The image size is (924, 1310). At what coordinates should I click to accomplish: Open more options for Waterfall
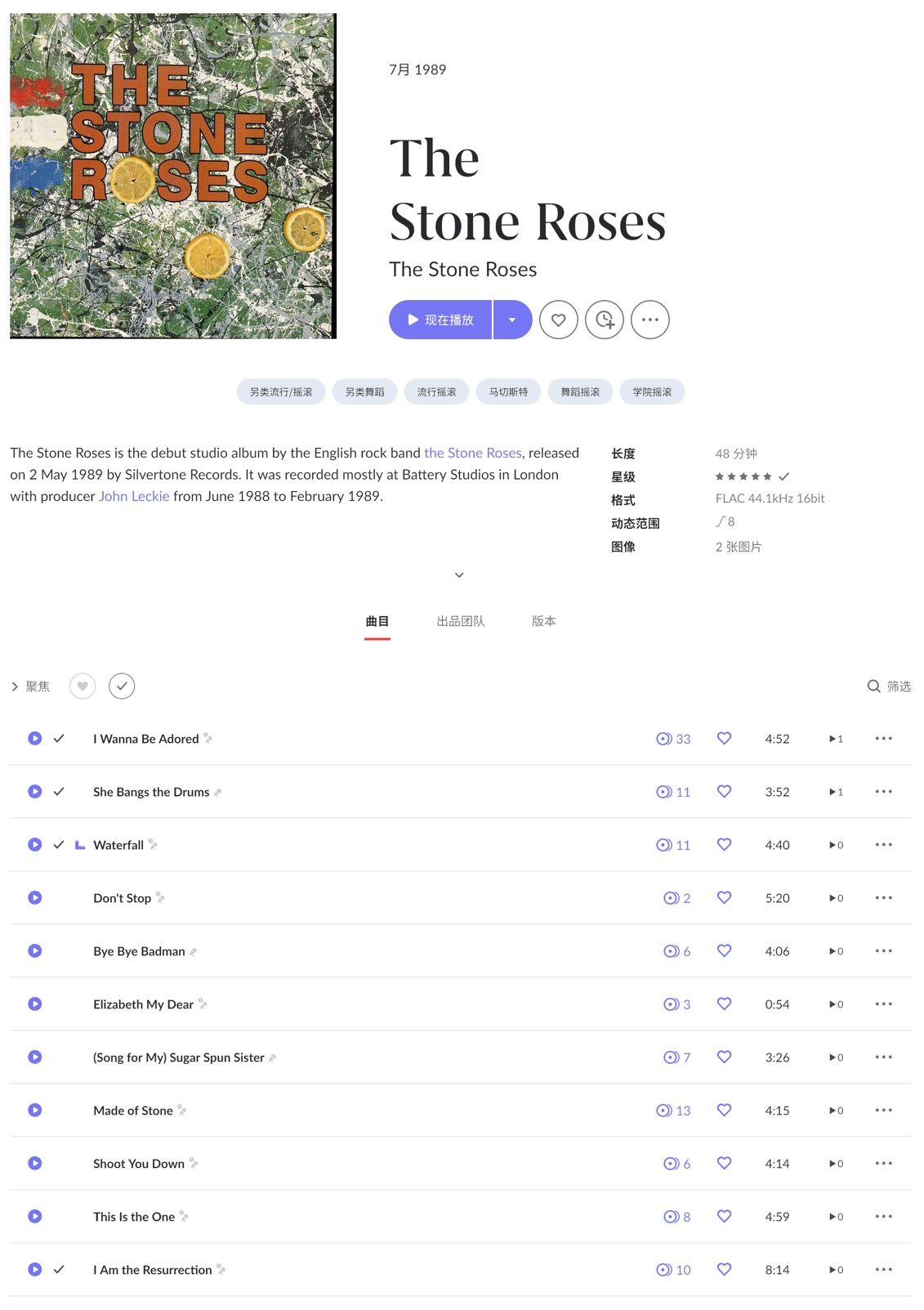[883, 844]
